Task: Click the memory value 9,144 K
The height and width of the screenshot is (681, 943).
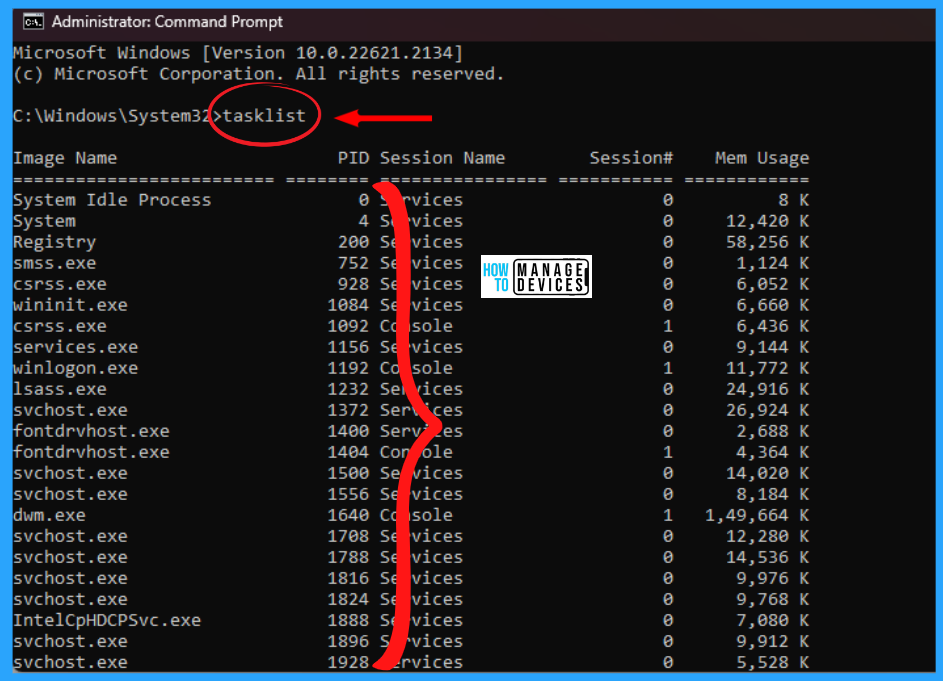Action: click(773, 348)
